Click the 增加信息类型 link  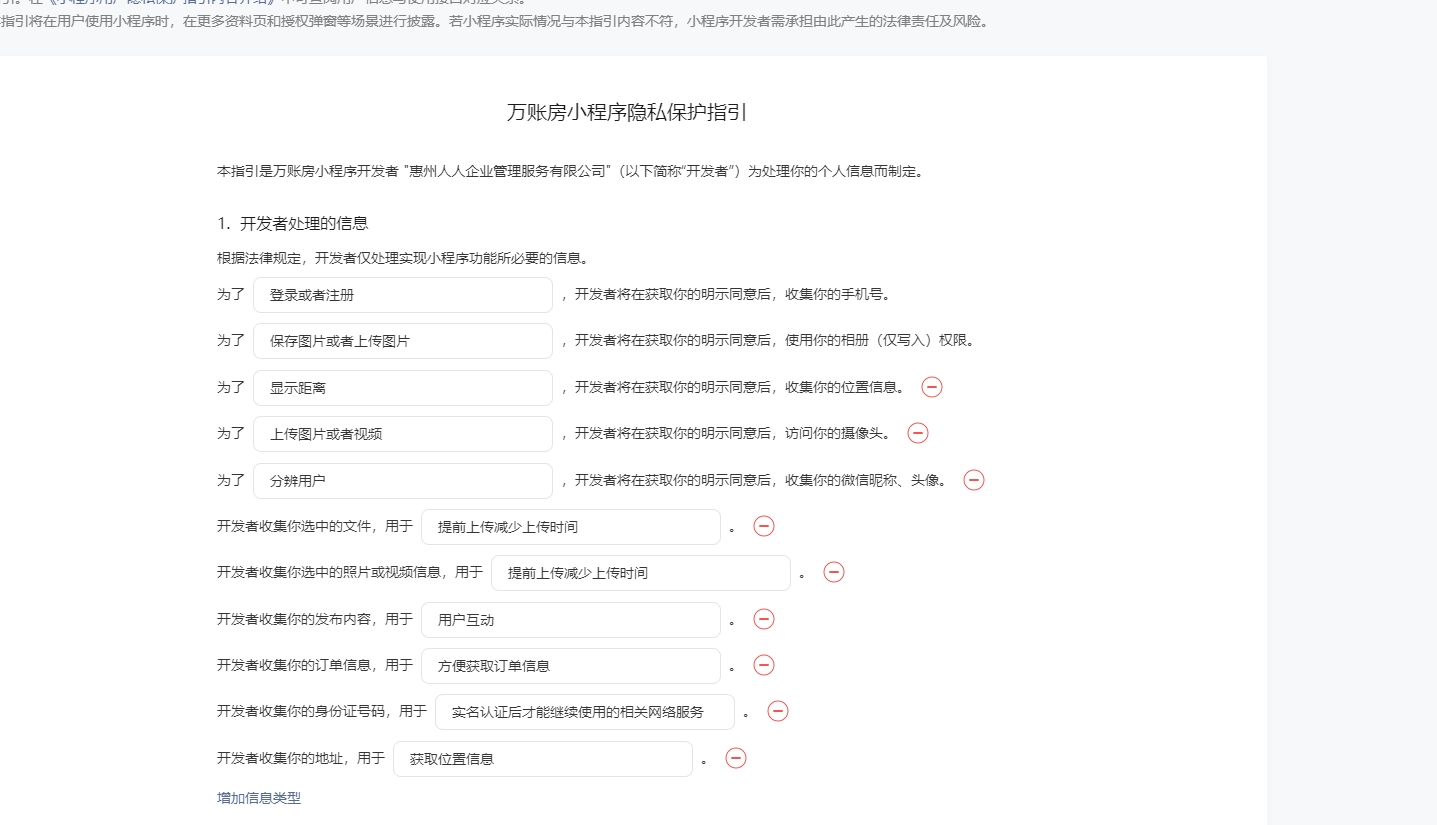click(259, 798)
